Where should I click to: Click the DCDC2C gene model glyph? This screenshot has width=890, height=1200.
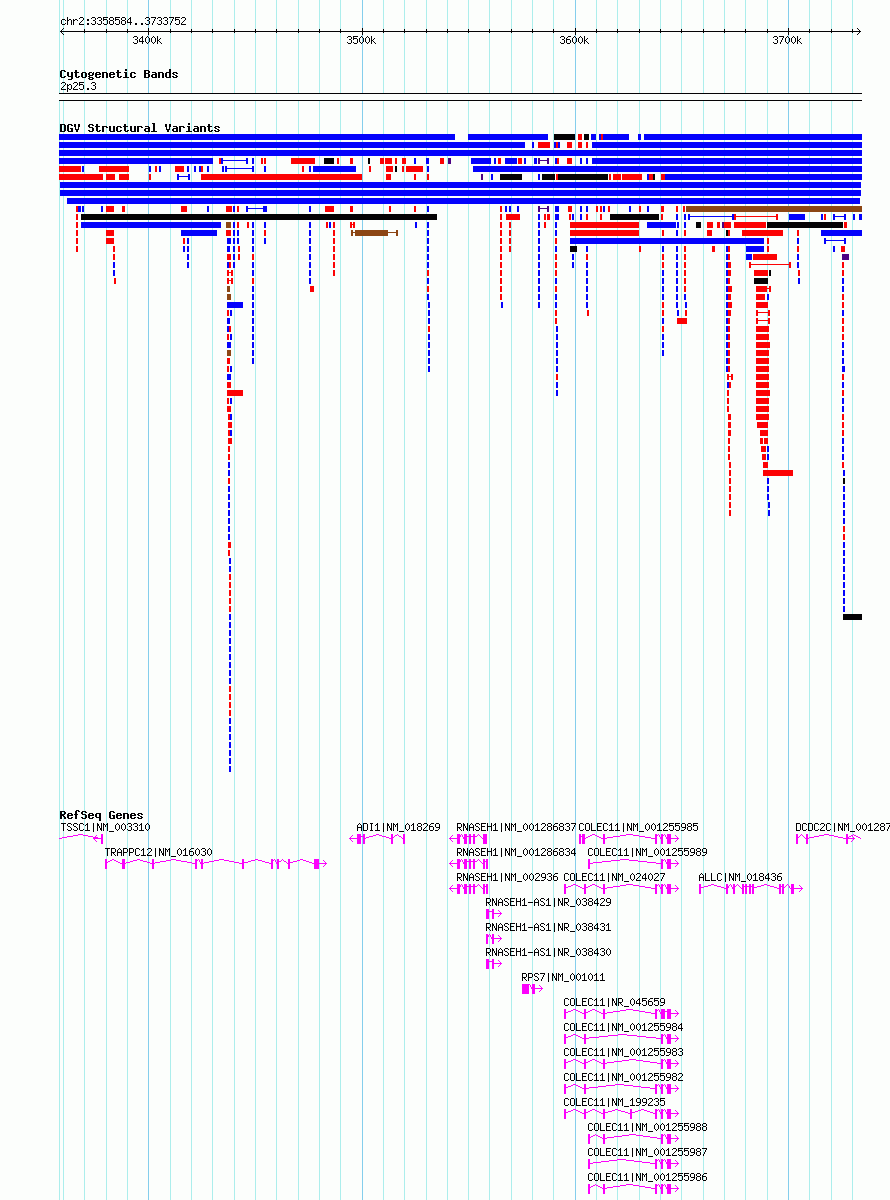(828, 838)
